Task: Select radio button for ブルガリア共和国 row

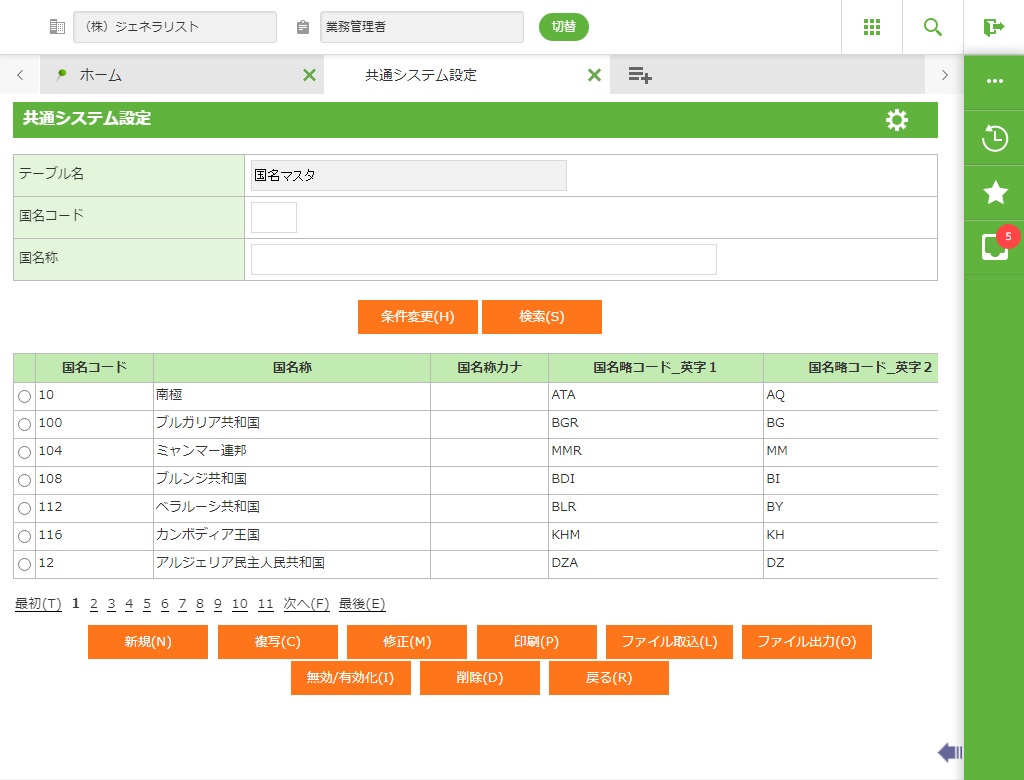Action: pos(25,425)
